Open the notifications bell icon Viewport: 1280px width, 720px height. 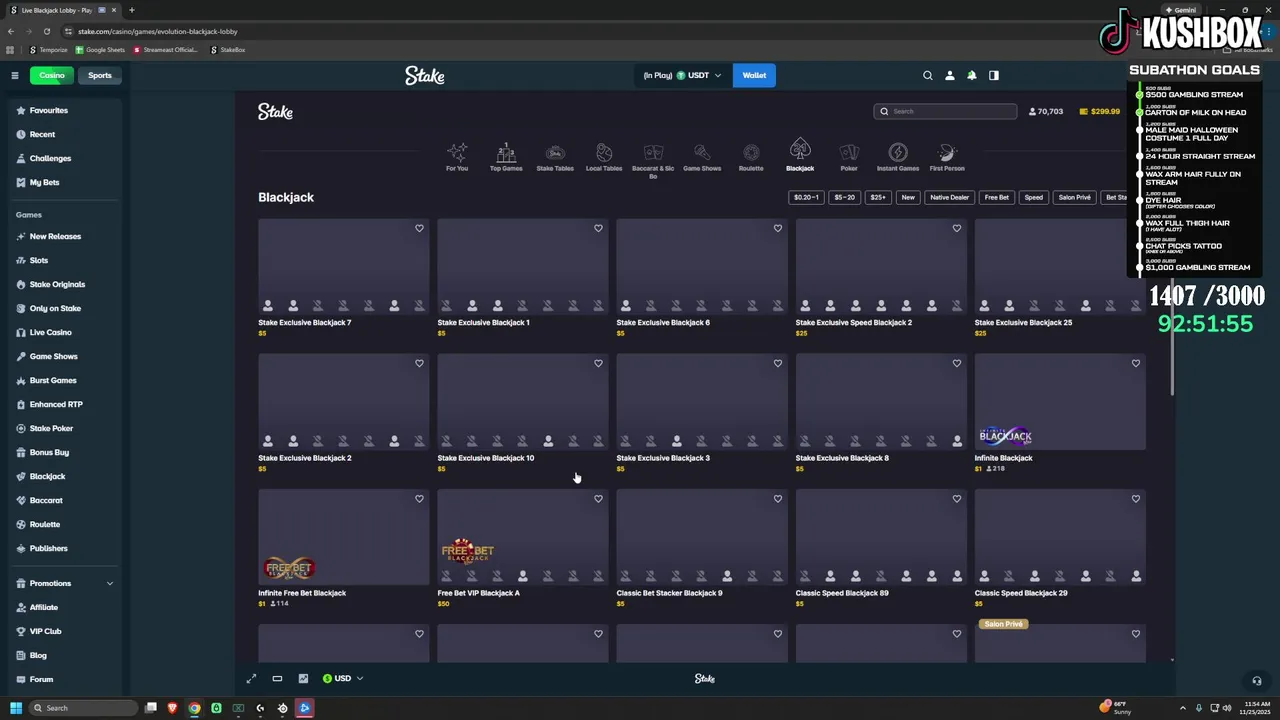click(x=971, y=75)
